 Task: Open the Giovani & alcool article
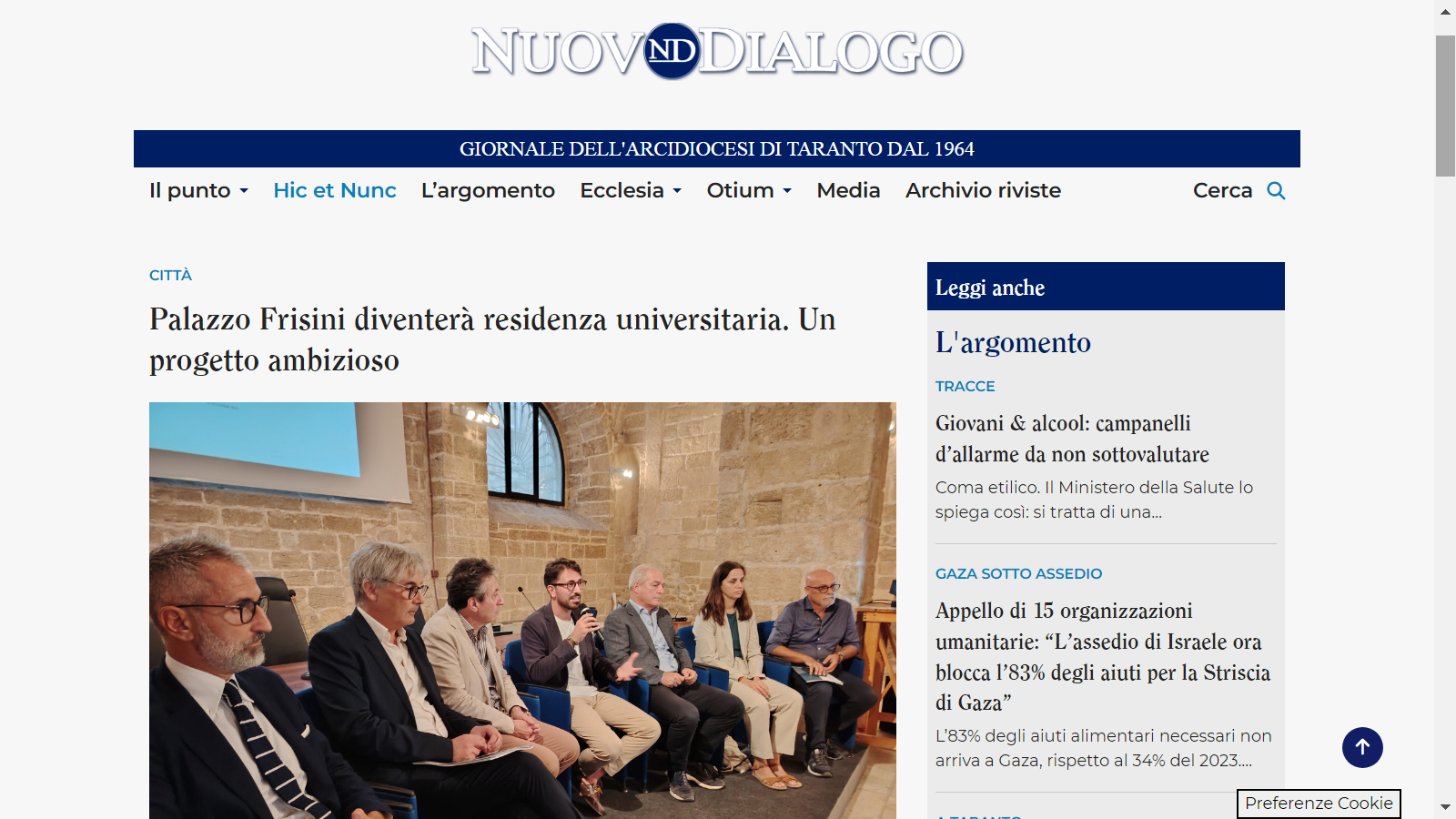tap(1072, 439)
